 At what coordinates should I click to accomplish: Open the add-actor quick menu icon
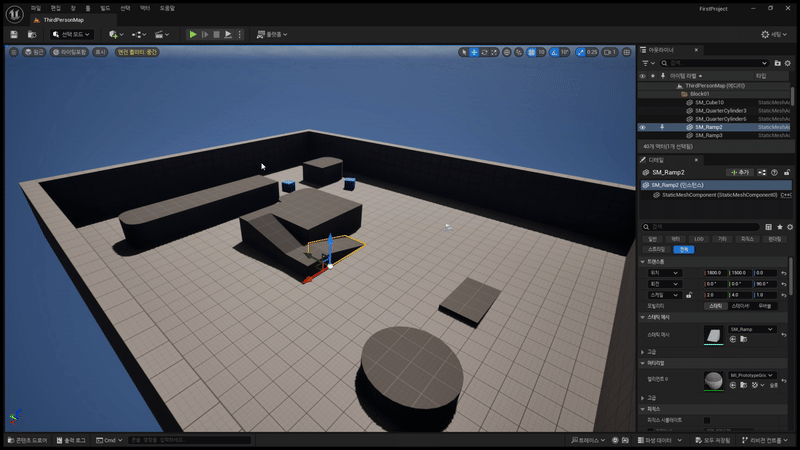pyautogui.click(x=116, y=34)
